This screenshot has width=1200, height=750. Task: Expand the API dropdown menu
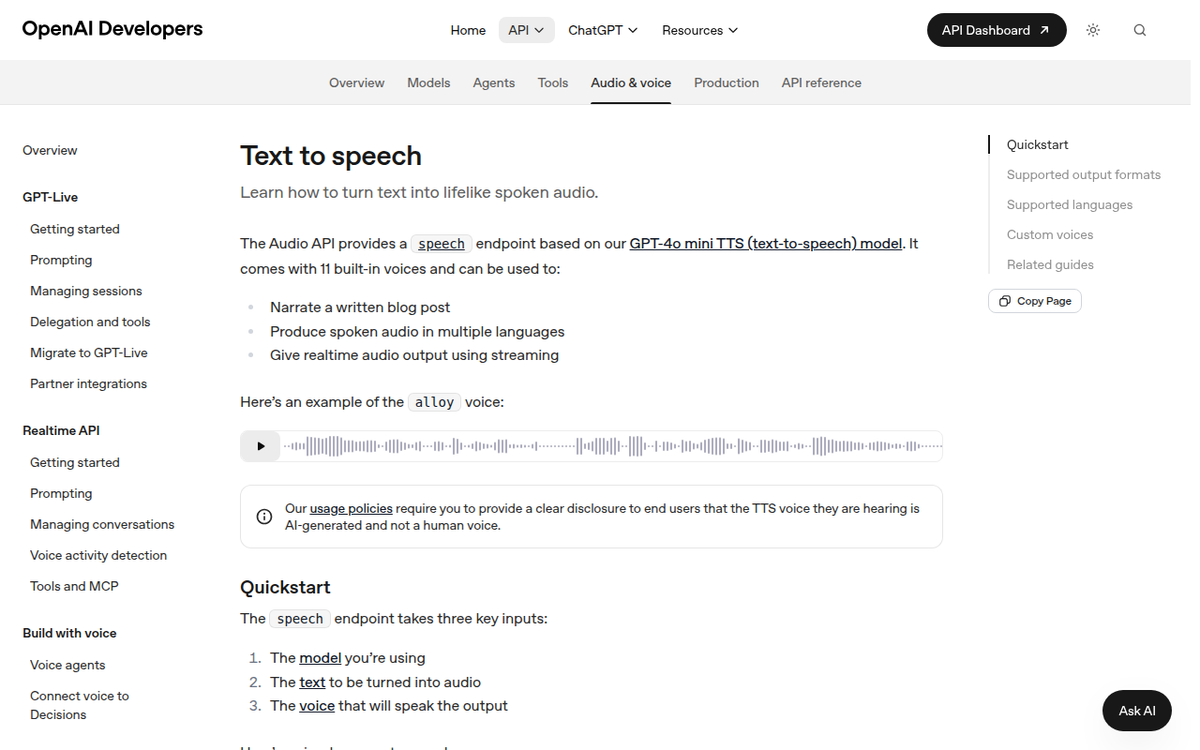coord(526,30)
